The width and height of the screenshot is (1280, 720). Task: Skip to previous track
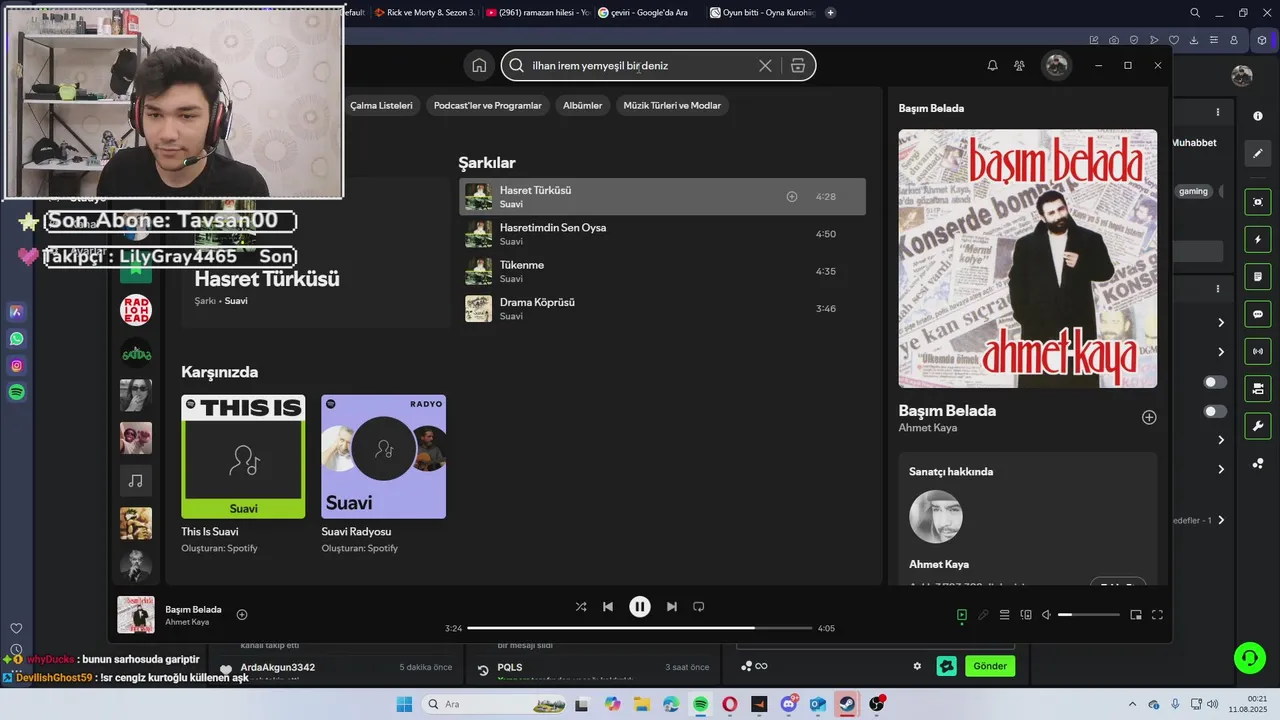click(608, 607)
